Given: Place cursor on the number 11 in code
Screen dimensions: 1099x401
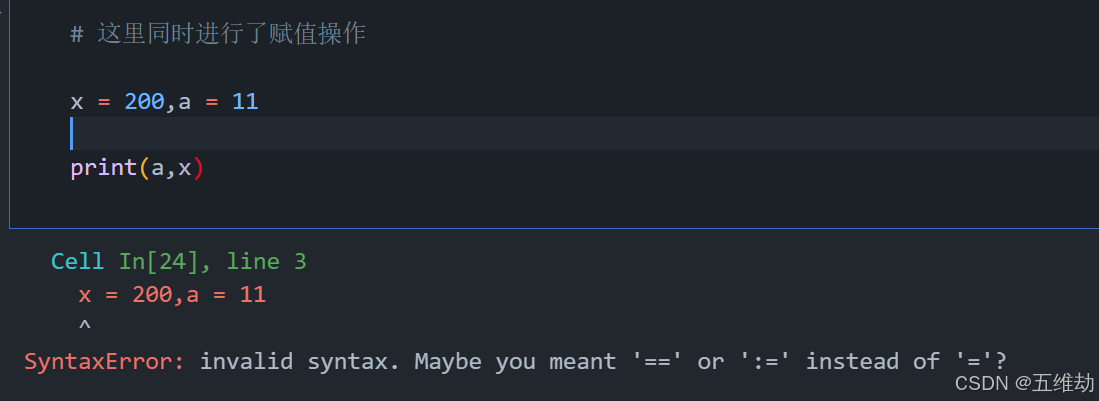Looking at the screenshot, I should (245, 101).
